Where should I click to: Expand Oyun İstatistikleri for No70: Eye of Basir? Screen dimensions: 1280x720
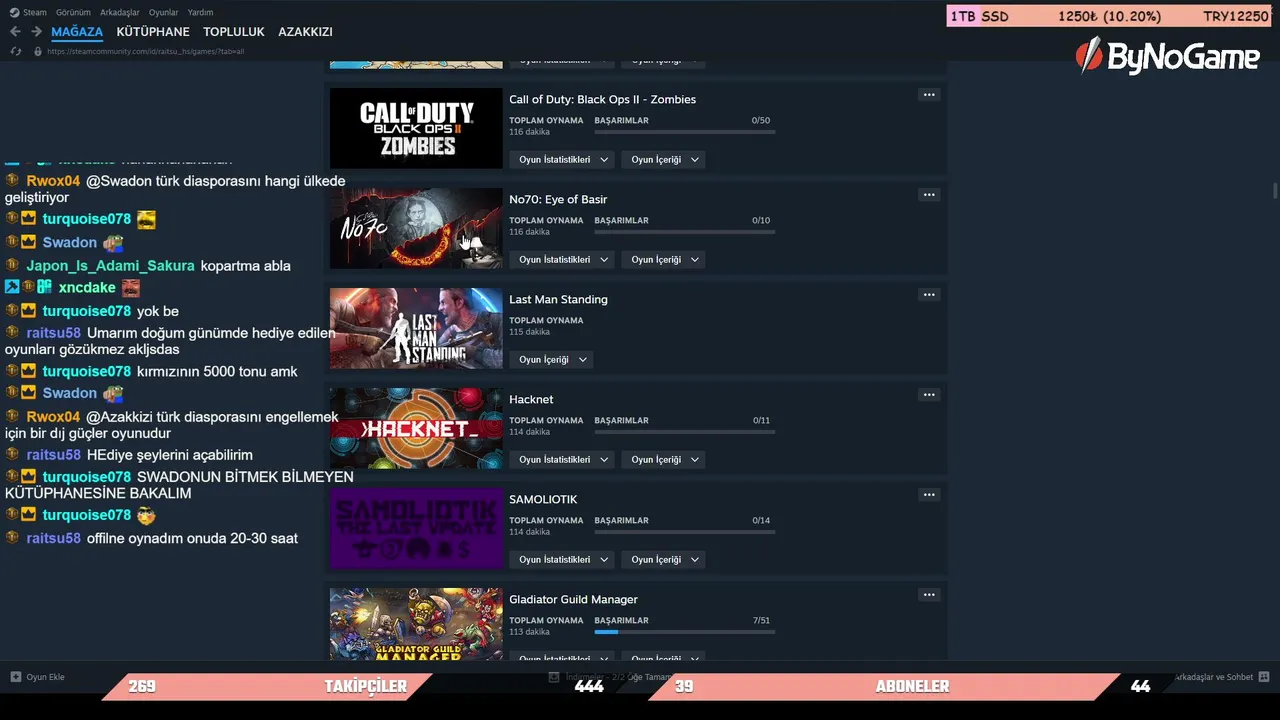coord(564,260)
